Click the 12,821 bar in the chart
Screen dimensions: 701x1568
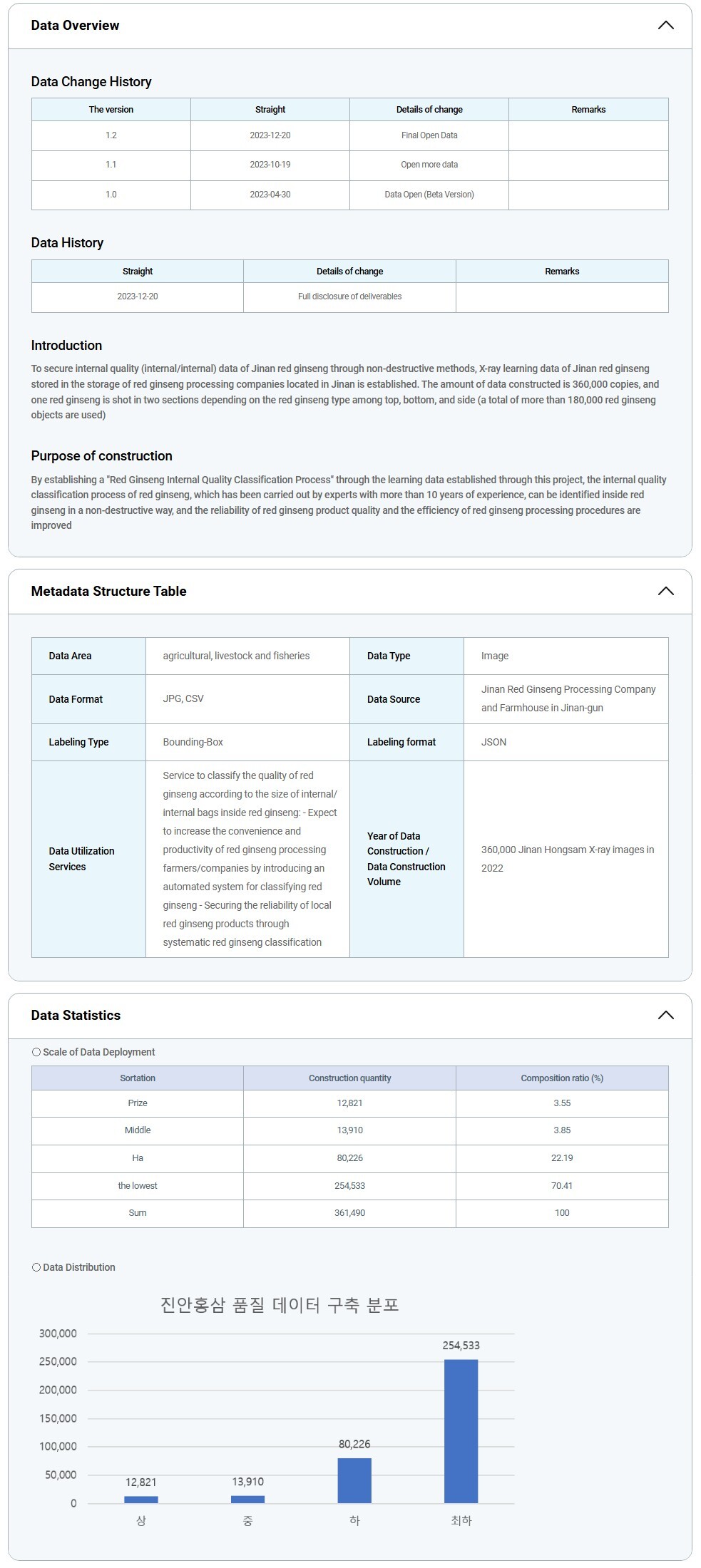pyautogui.click(x=141, y=1500)
